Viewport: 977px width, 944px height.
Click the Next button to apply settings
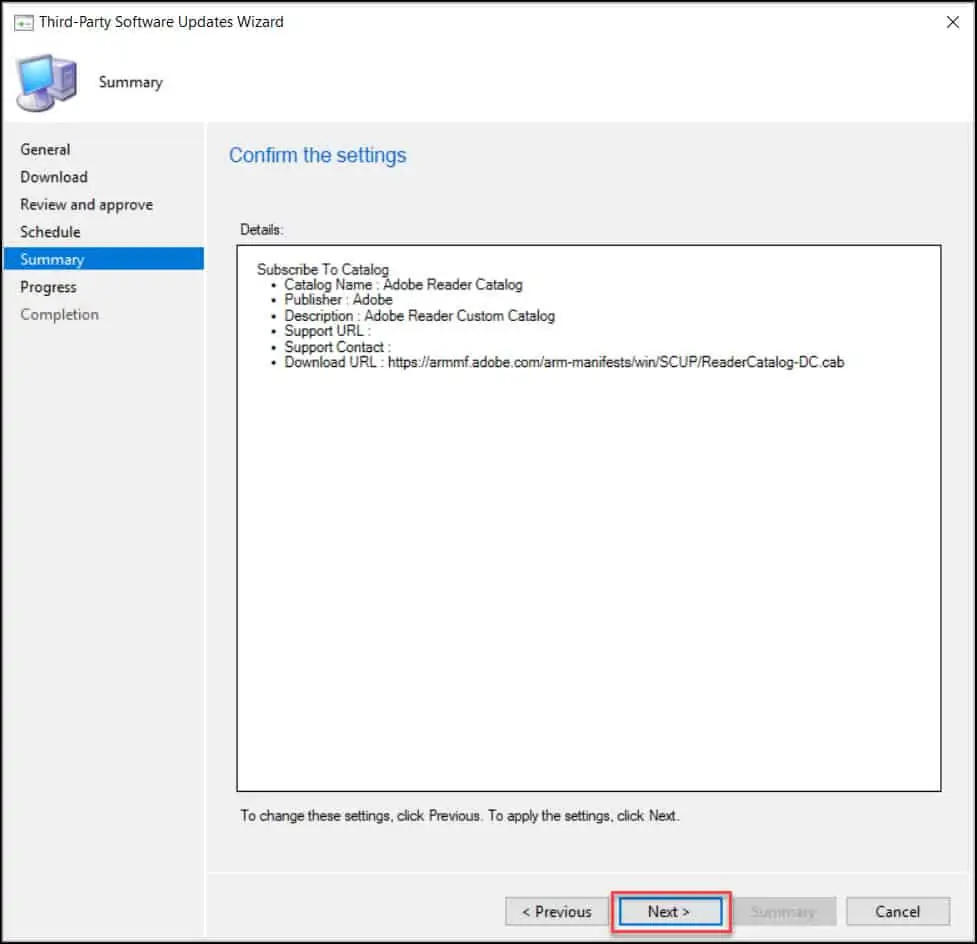point(670,912)
